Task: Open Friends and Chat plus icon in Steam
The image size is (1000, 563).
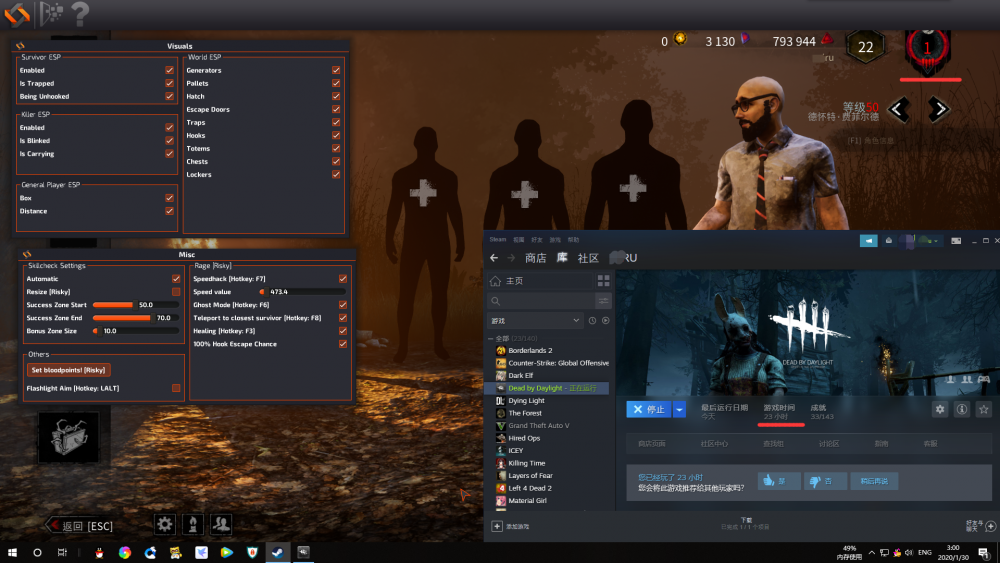Action: pos(990,526)
